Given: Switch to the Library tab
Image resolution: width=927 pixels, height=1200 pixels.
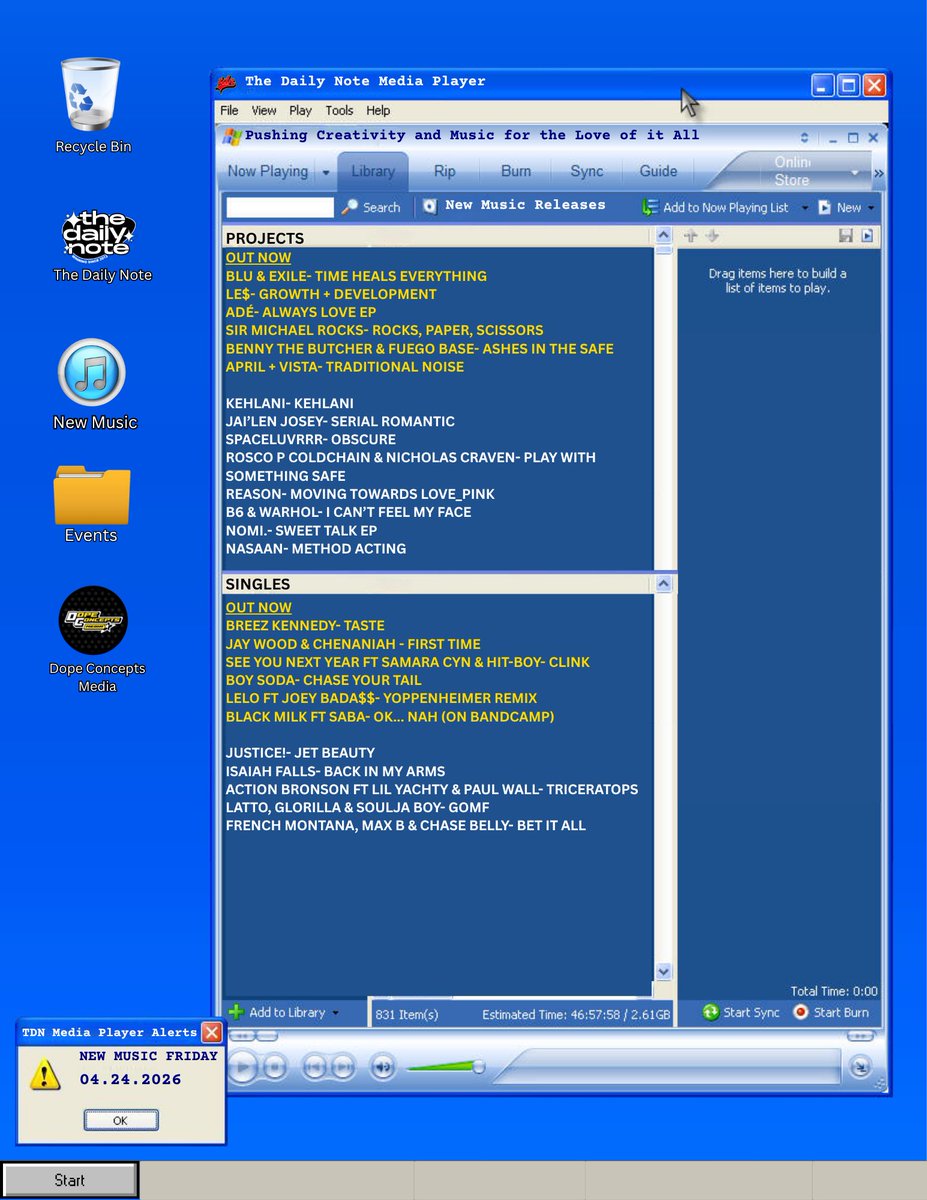Looking at the screenshot, I should tap(373, 171).
